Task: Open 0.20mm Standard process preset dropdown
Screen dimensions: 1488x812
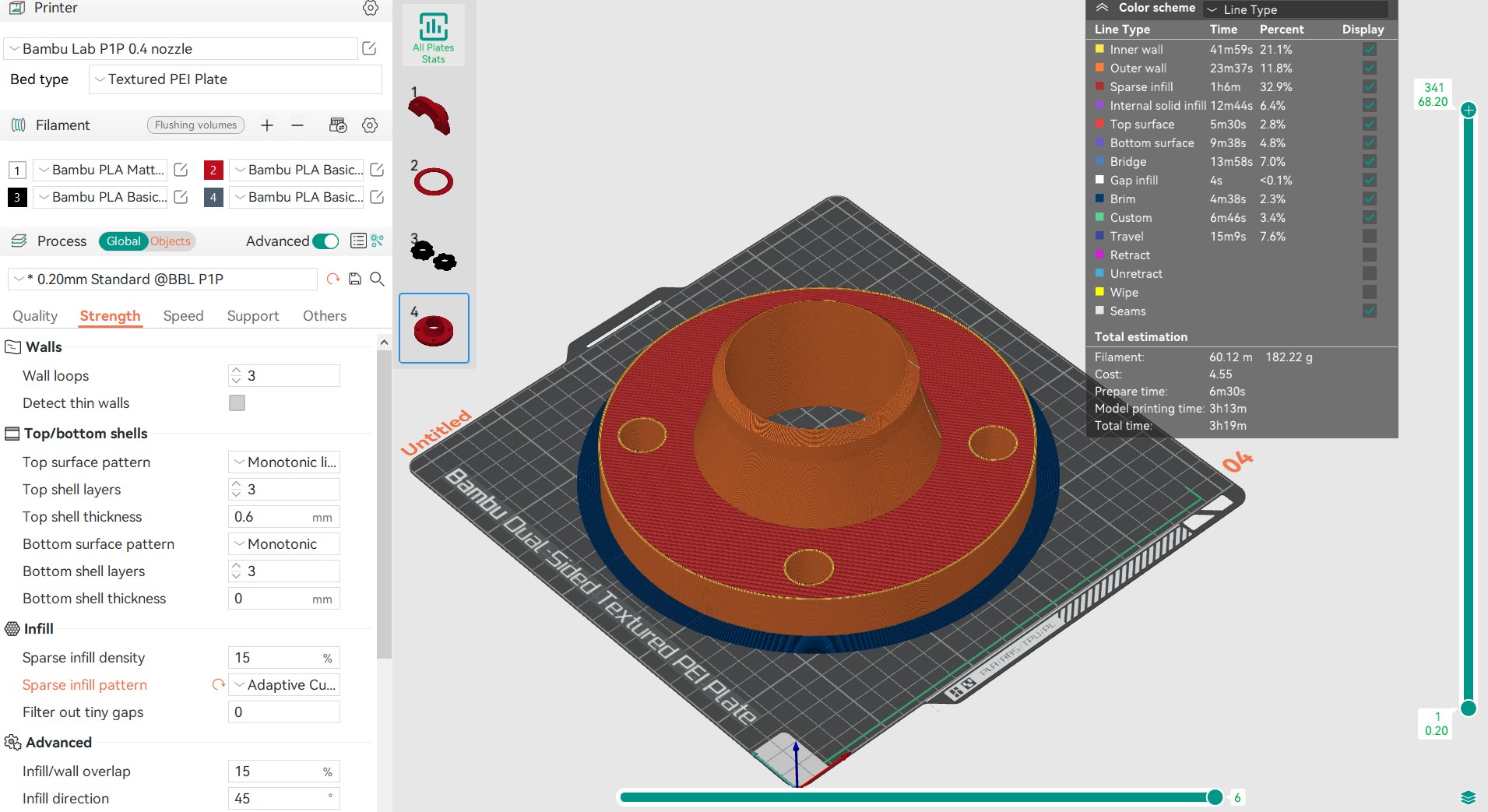Action: click(162, 279)
